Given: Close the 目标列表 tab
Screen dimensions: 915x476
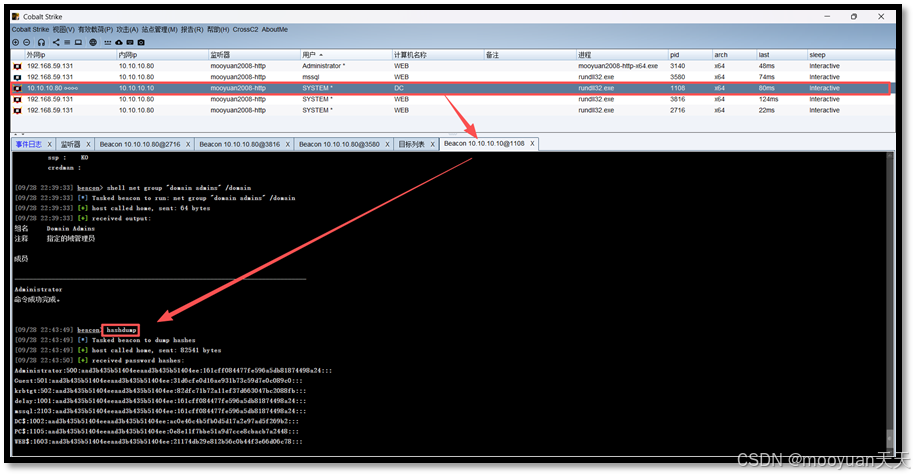Looking at the screenshot, I should 432,145.
